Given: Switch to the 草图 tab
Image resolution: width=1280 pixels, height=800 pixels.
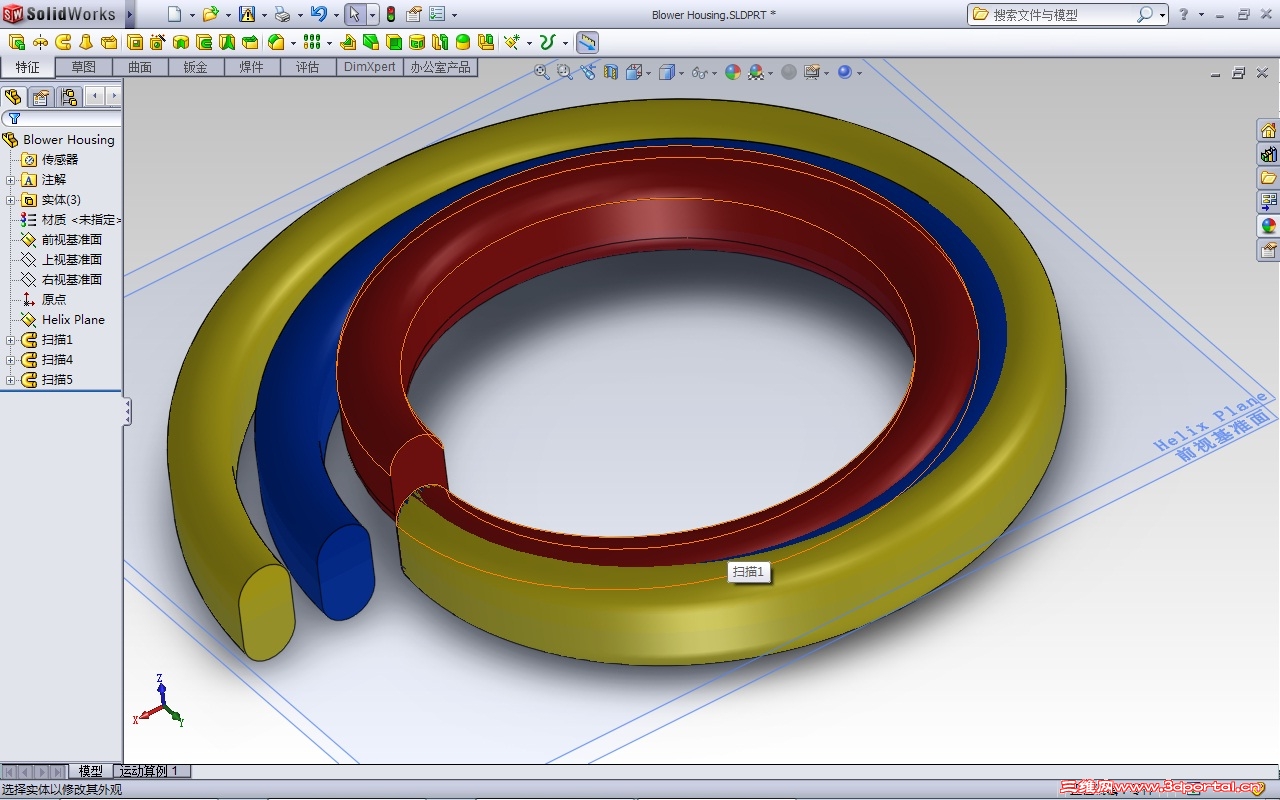Looking at the screenshot, I should [x=84, y=67].
